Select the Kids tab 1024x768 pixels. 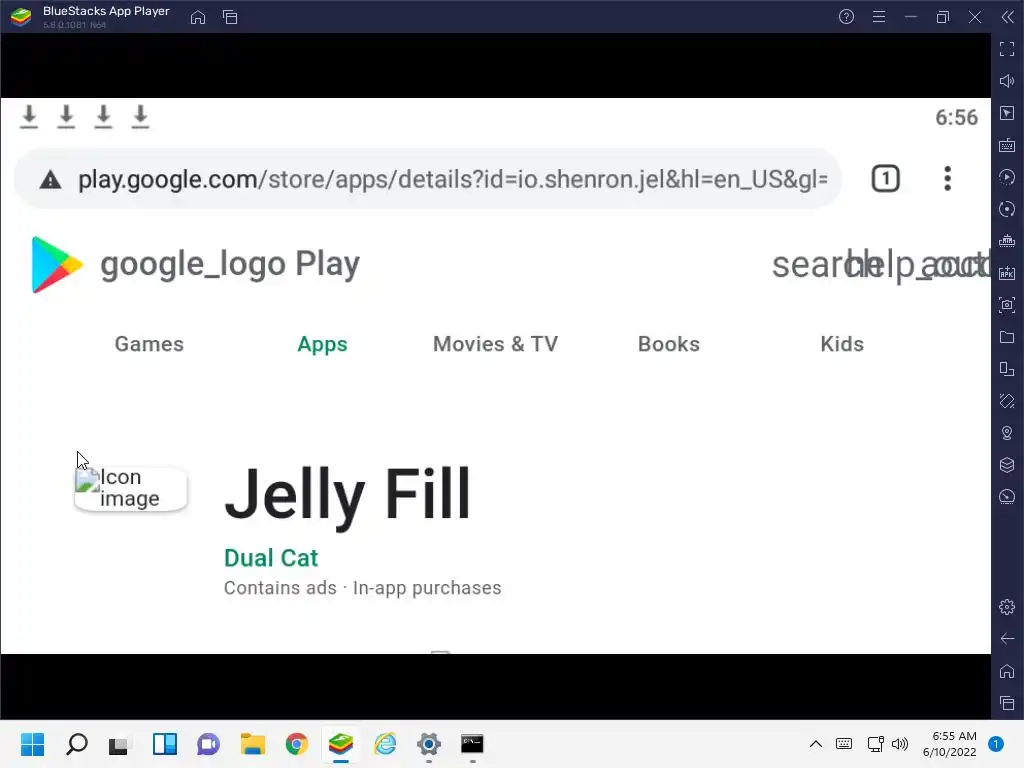[842, 344]
